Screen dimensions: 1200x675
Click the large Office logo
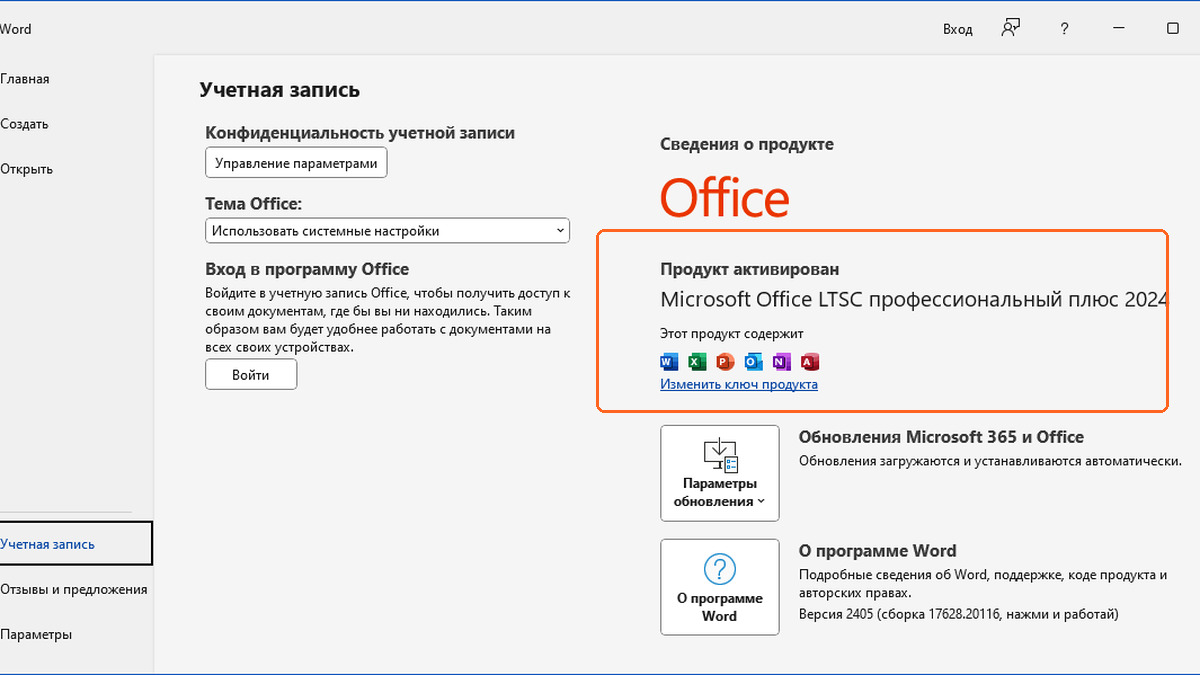tap(725, 198)
